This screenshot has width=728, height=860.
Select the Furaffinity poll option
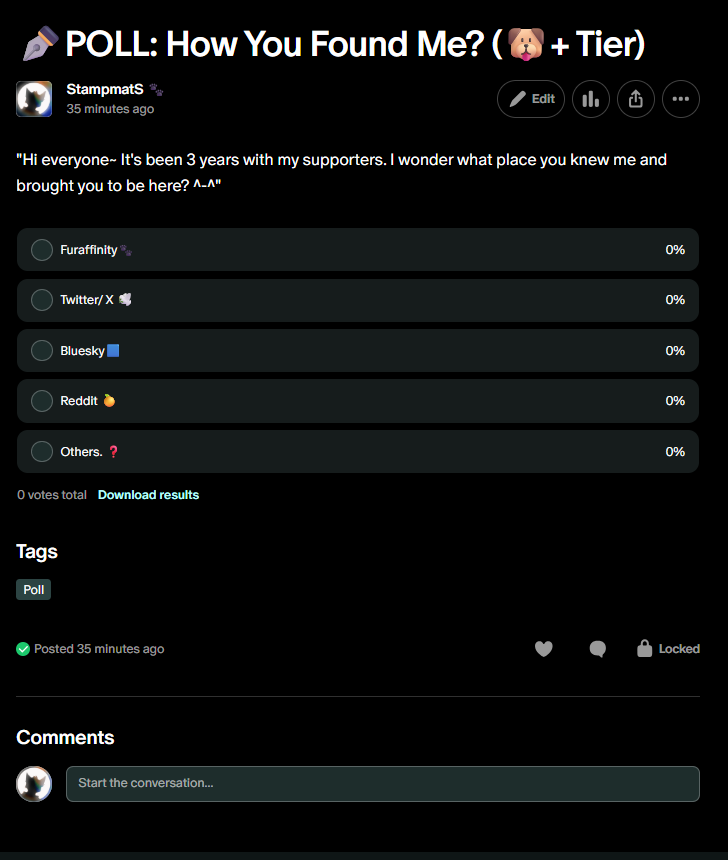pos(42,250)
